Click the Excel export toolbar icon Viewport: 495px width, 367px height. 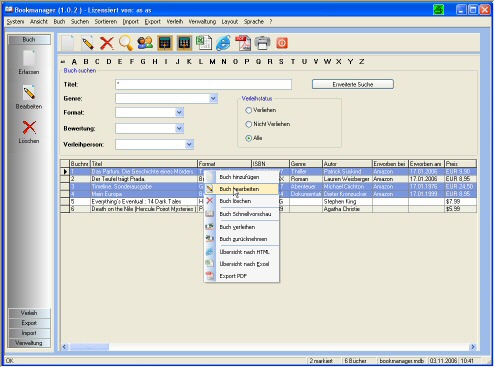coord(204,43)
